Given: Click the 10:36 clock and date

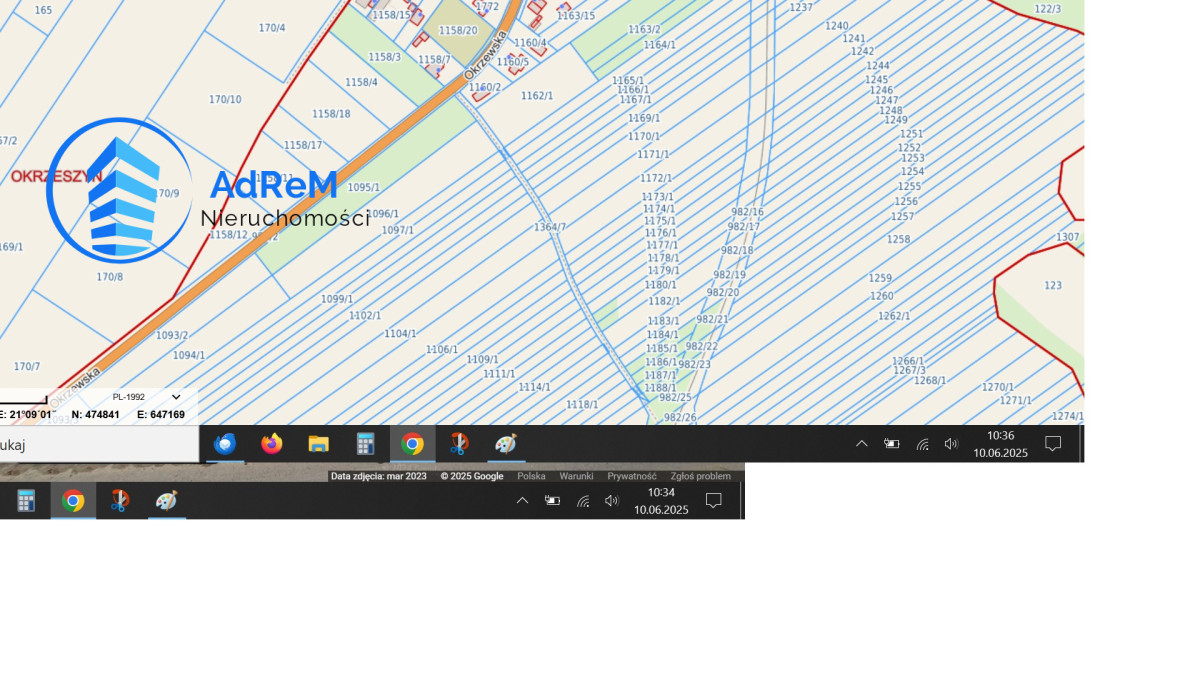Looking at the screenshot, I should tap(1000, 444).
